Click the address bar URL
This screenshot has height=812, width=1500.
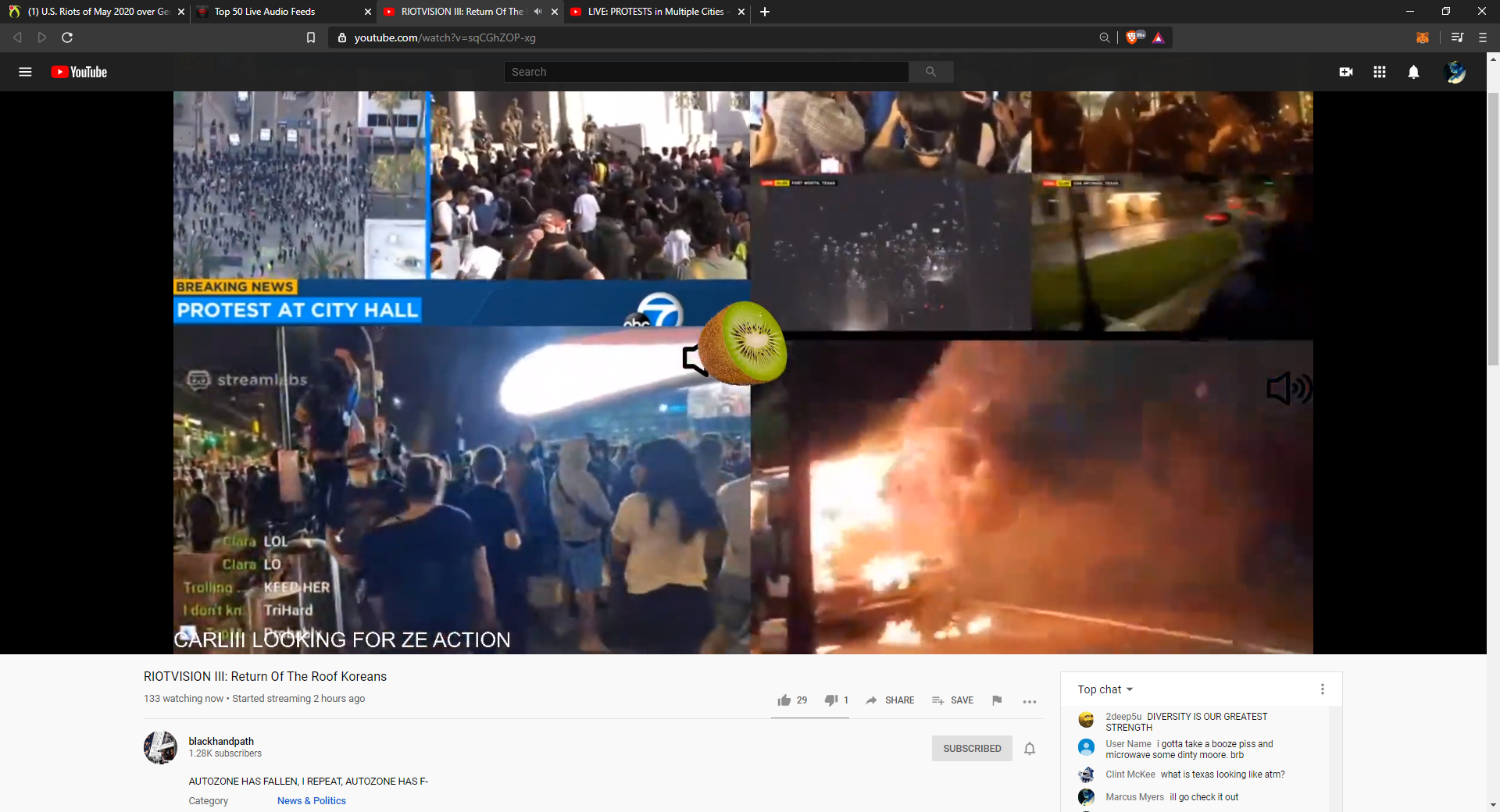(445, 37)
